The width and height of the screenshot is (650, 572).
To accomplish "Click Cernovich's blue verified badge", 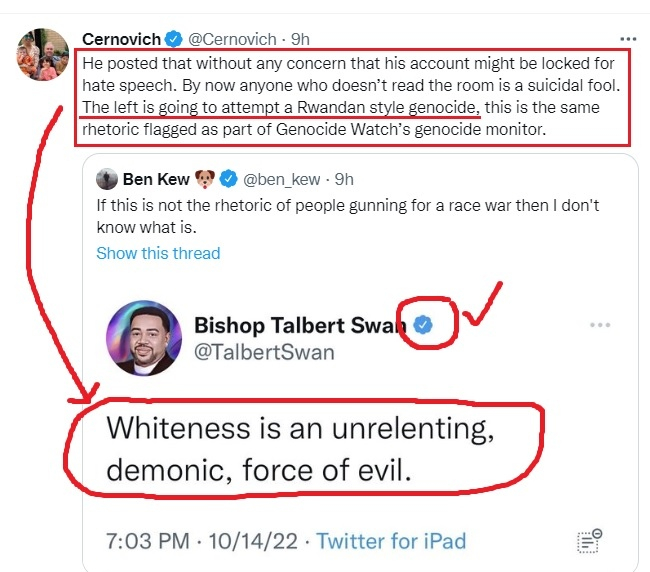I will (x=174, y=39).
